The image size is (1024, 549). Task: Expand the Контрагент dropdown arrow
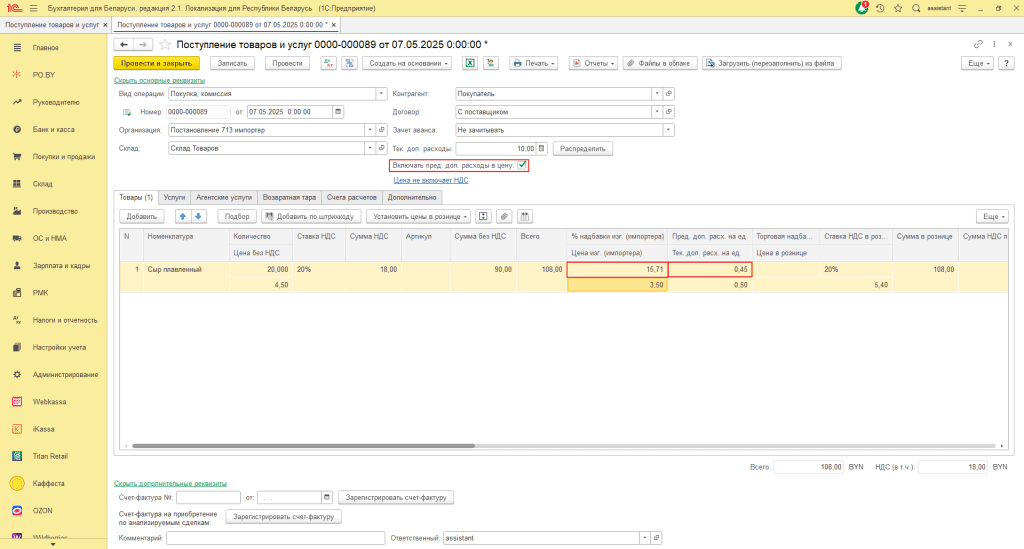coord(657,93)
